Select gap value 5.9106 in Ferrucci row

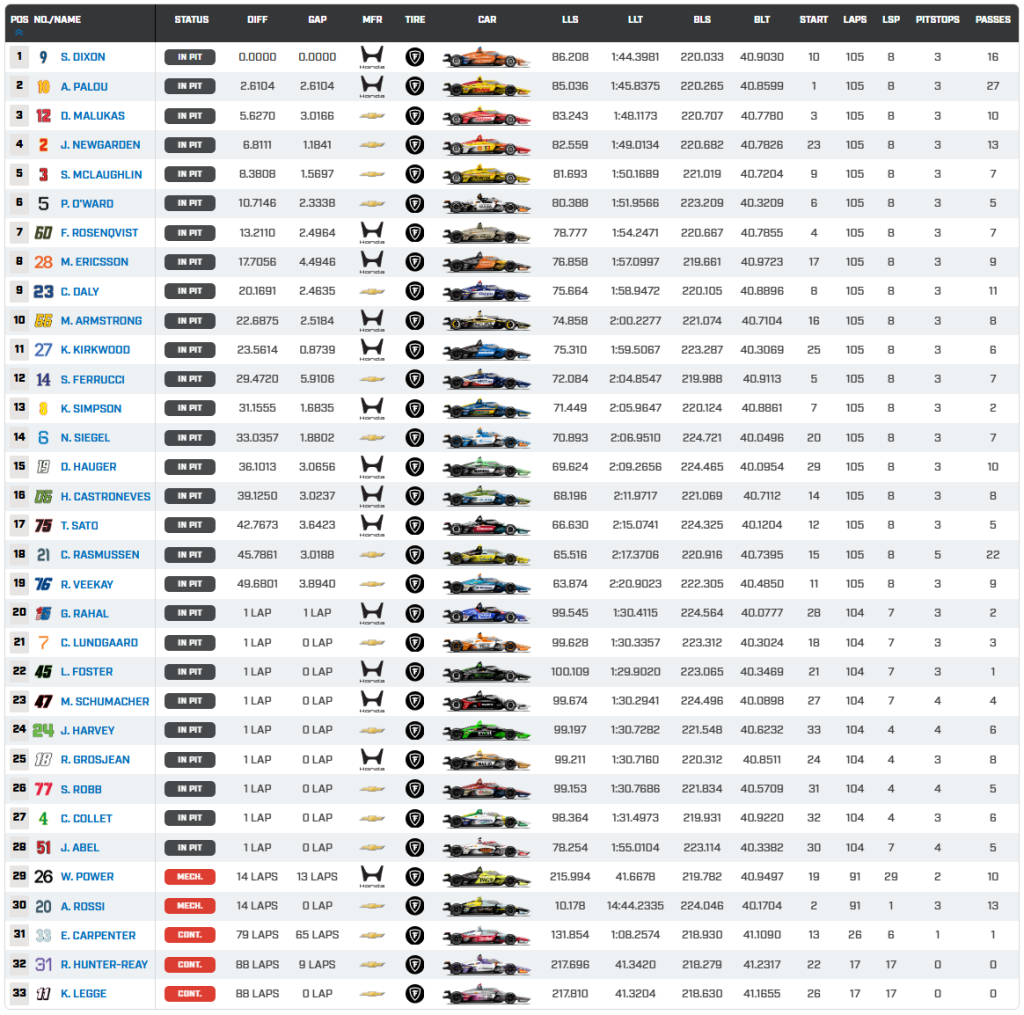(317, 379)
